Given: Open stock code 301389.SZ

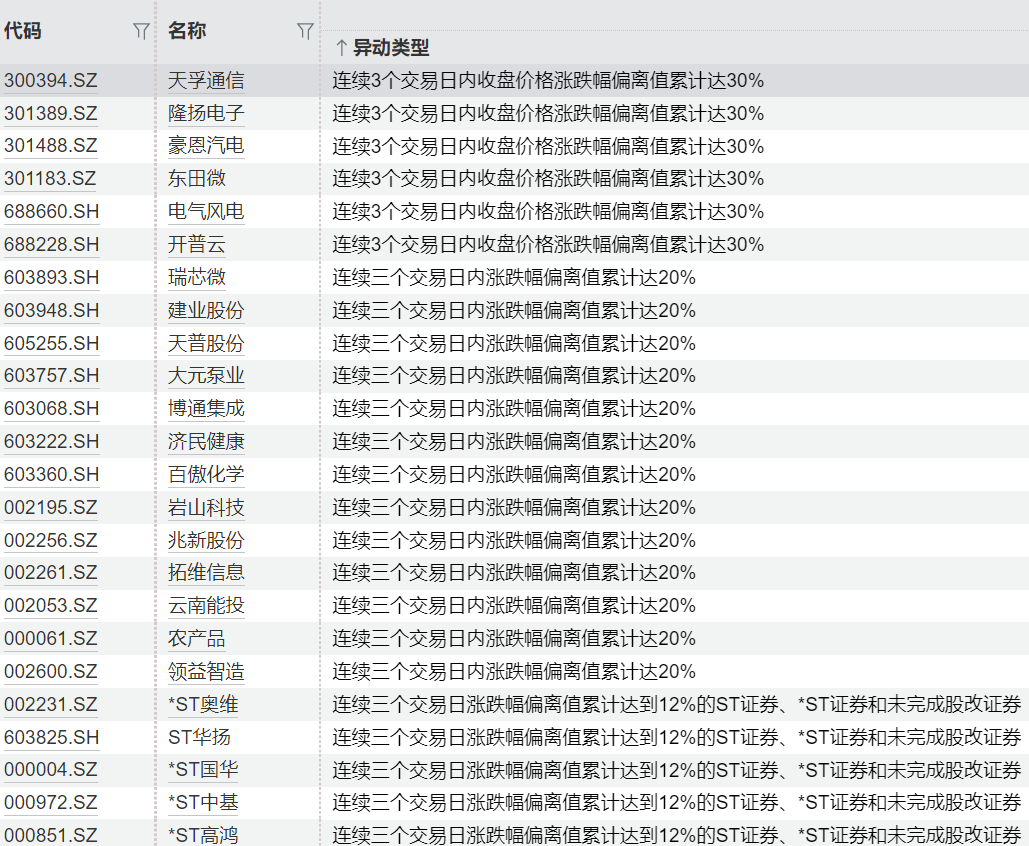Looking at the screenshot, I should [51, 114].
